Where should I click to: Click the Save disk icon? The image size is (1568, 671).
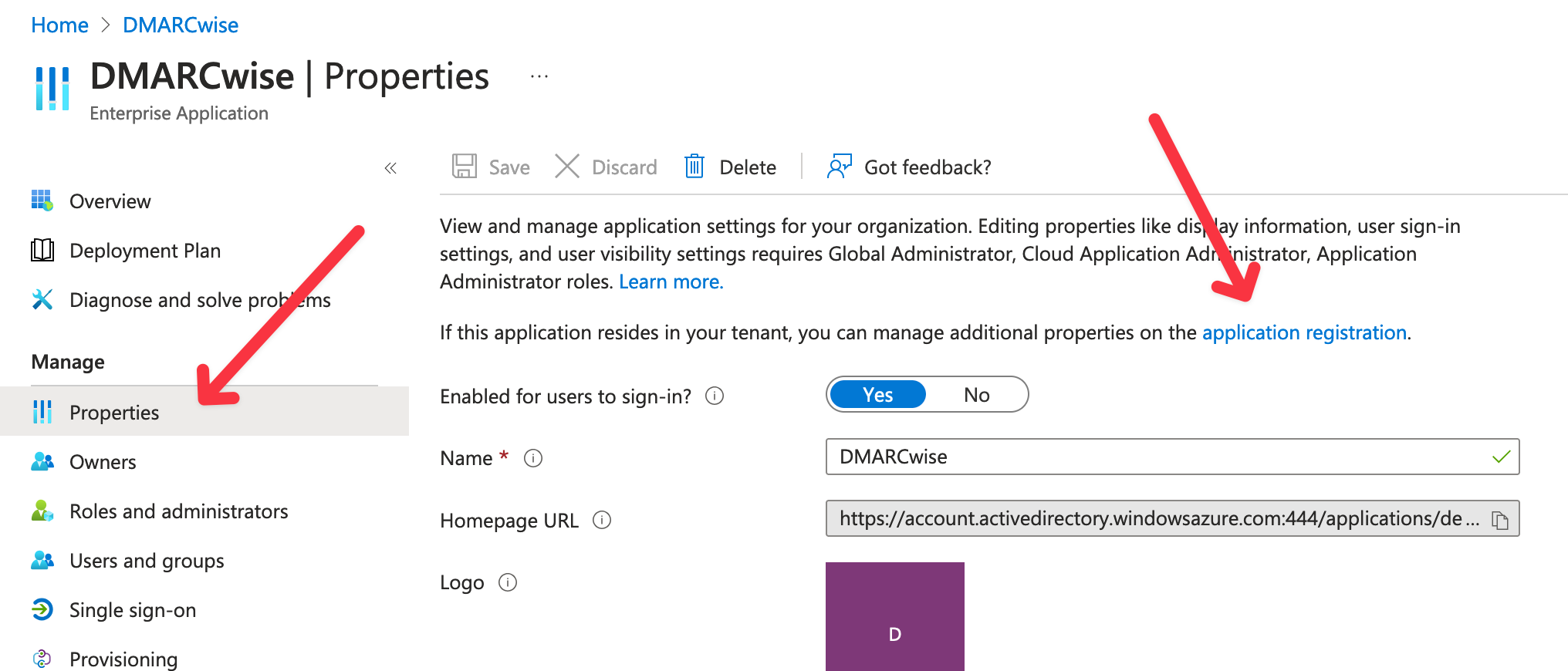tap(465, 167)
